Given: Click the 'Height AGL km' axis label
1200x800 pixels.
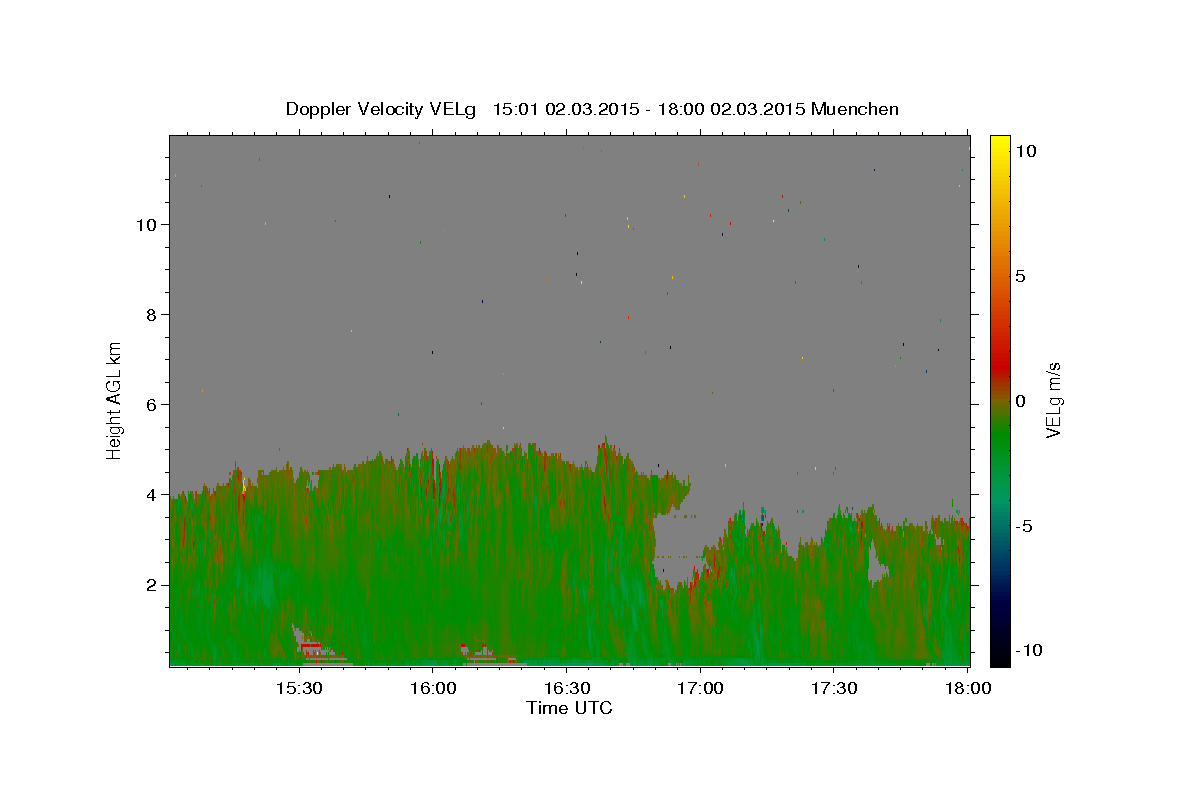Looking at the screenshot, I should (x=114, y=399).
